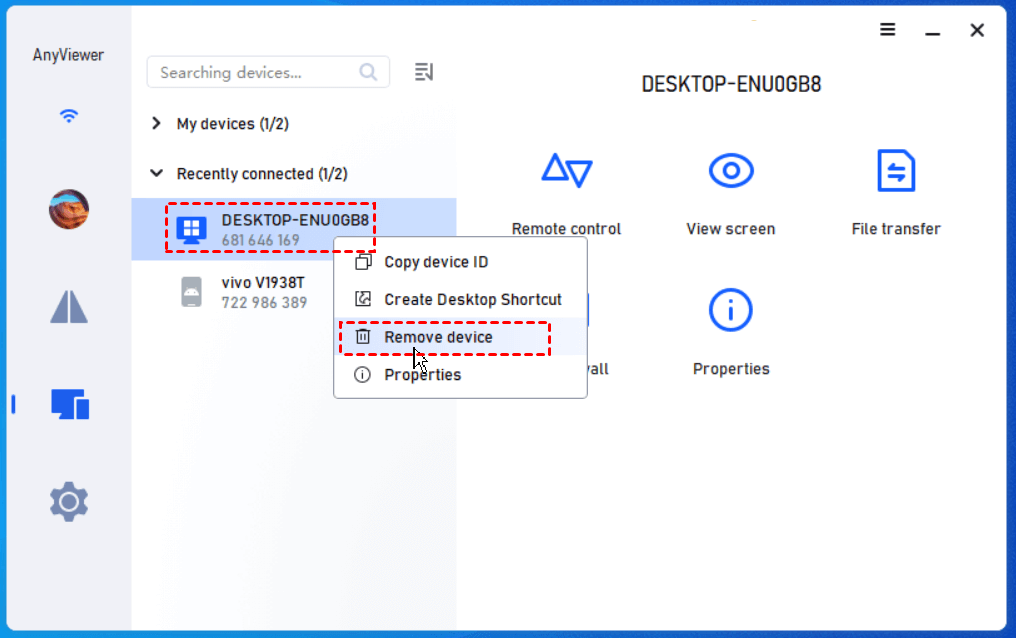Click the Recently connected (1/2) label
This screenshot has height=638, width=1016.
(262, 174)
